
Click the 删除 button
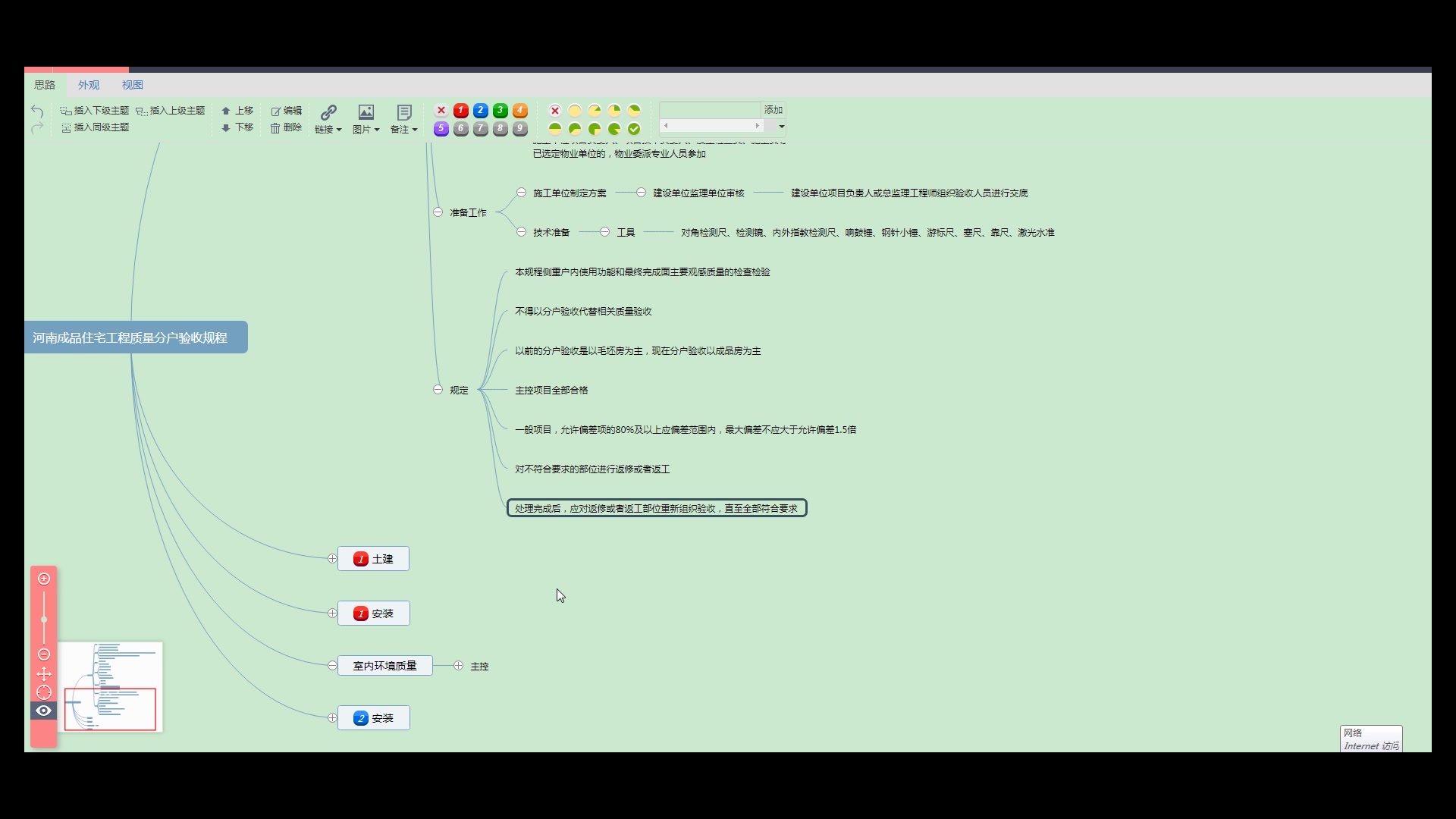coord(287,127)
